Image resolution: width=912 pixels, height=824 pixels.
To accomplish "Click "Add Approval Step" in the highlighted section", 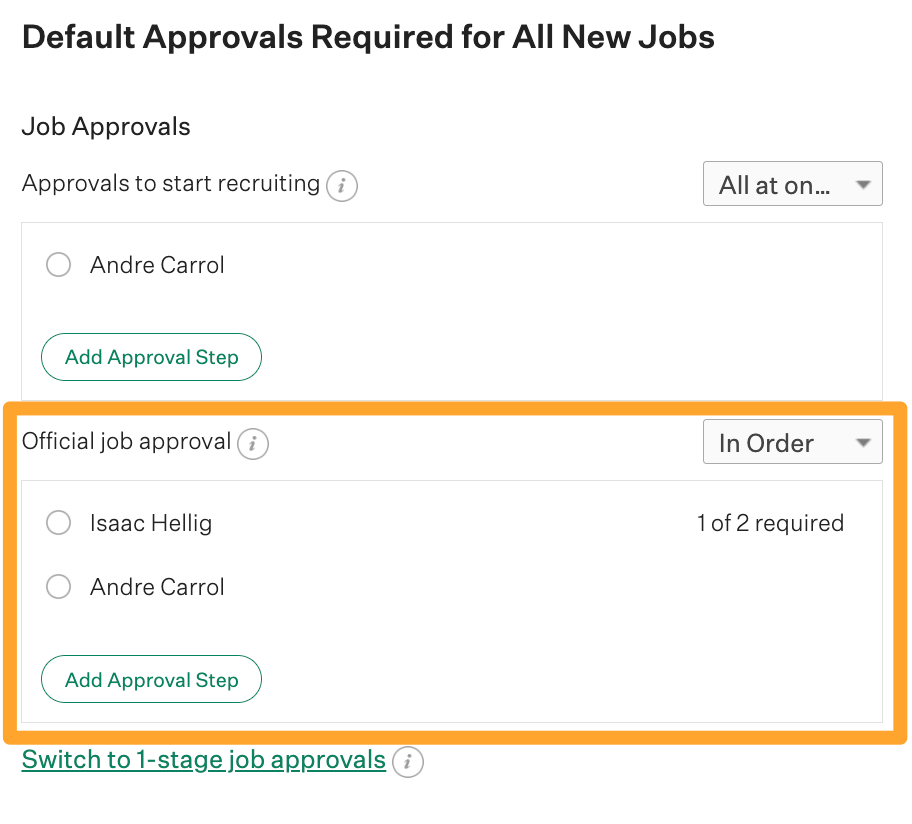I will pos(151,679).
